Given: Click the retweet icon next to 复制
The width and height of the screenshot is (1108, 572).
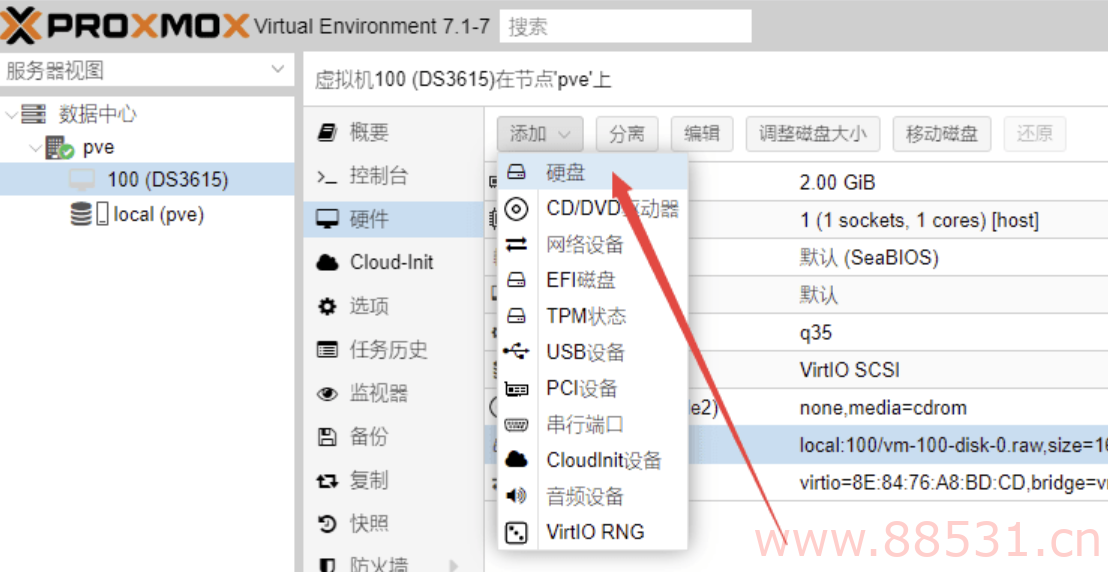Looking at the screenshot, I should 326,481.
